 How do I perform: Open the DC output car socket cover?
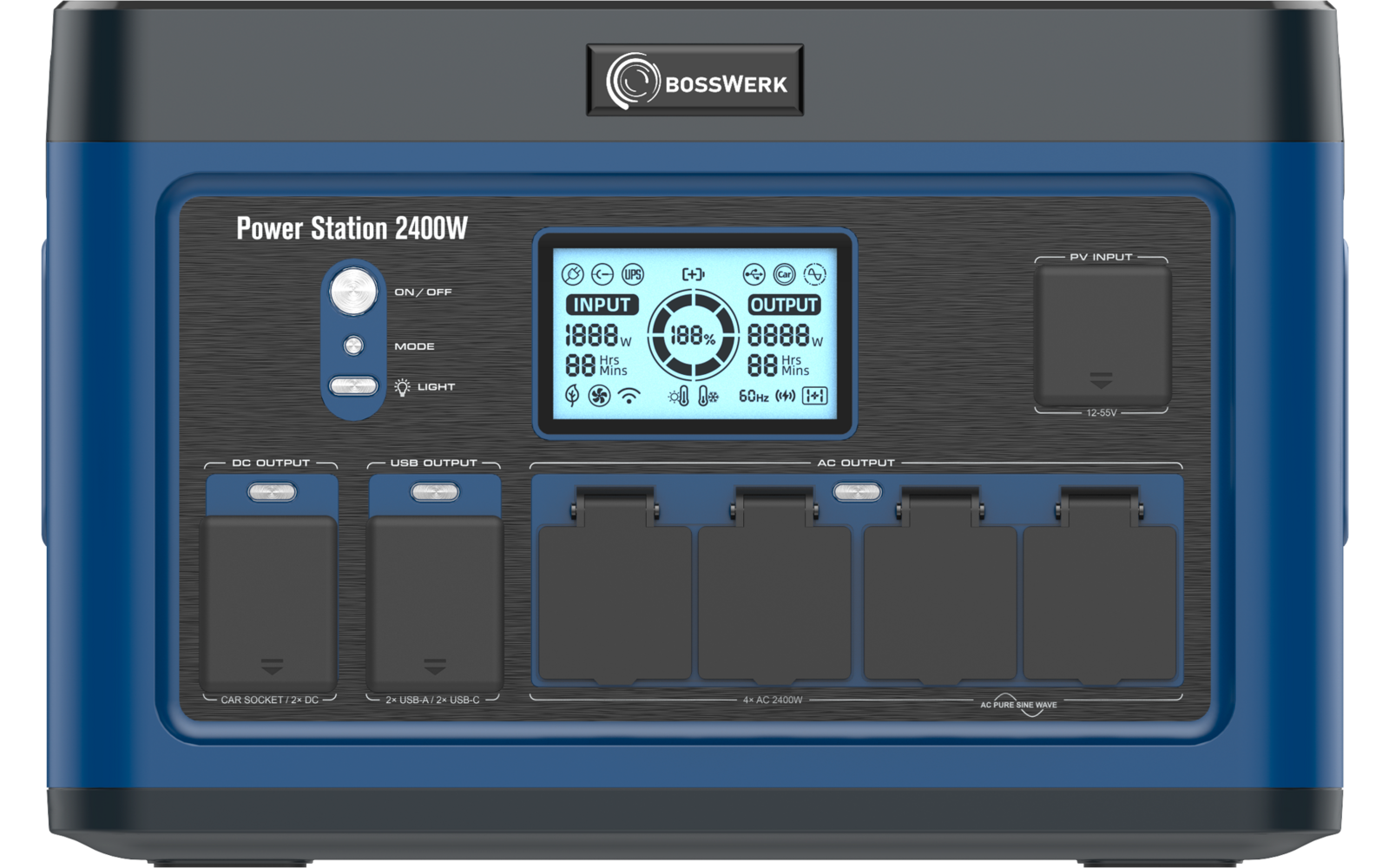click(270, 604)
